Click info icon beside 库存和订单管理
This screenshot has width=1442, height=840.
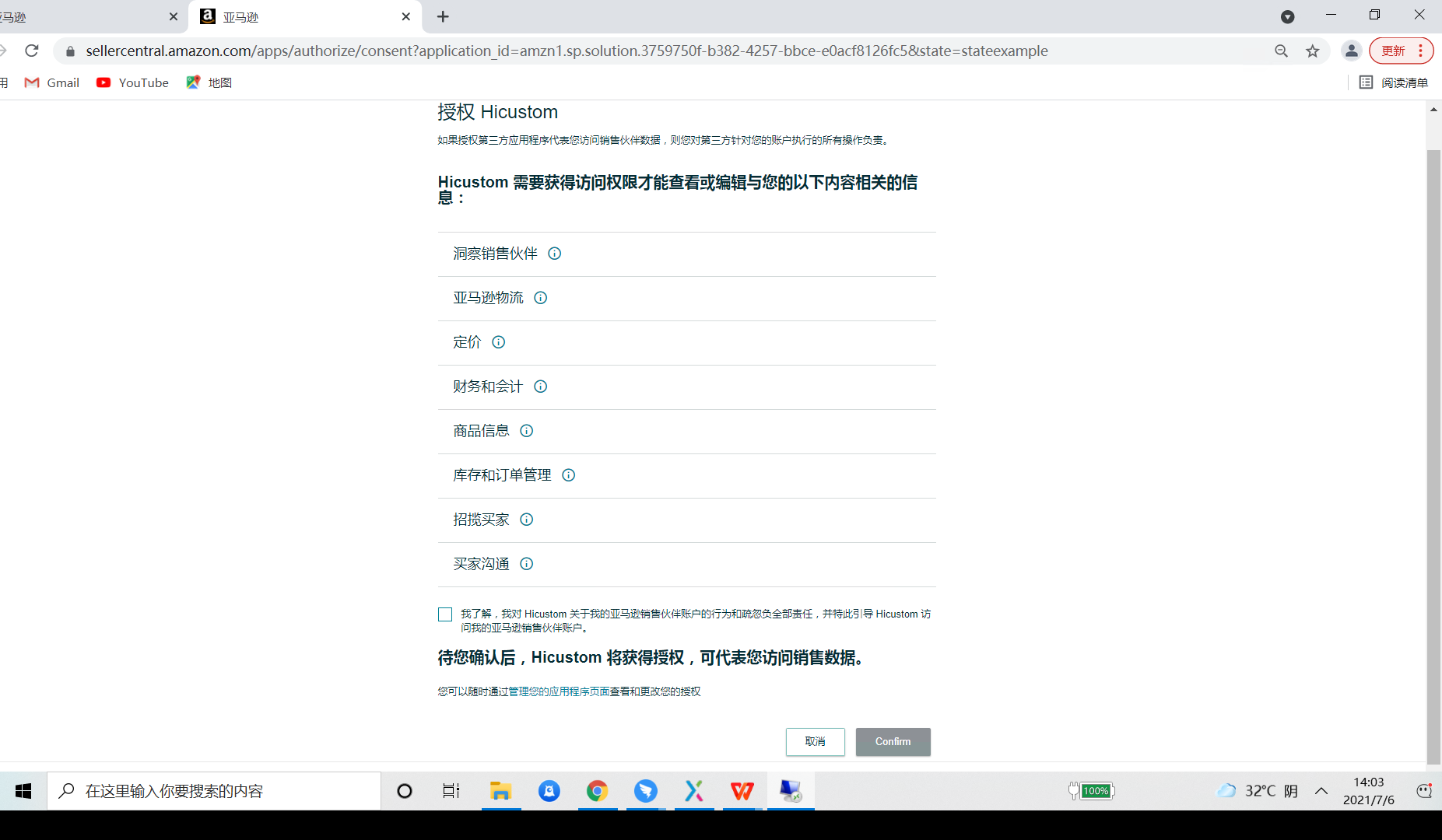tap(569, 475)
